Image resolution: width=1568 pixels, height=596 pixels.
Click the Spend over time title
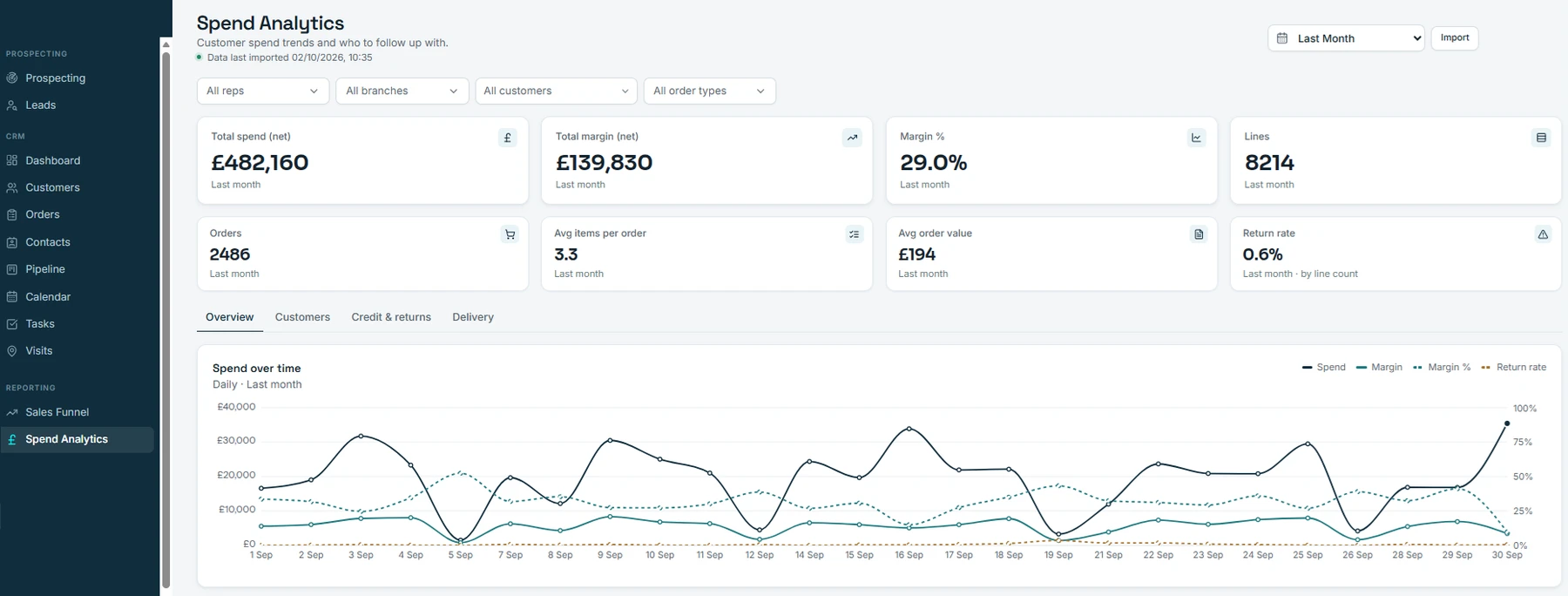[256, 369]
